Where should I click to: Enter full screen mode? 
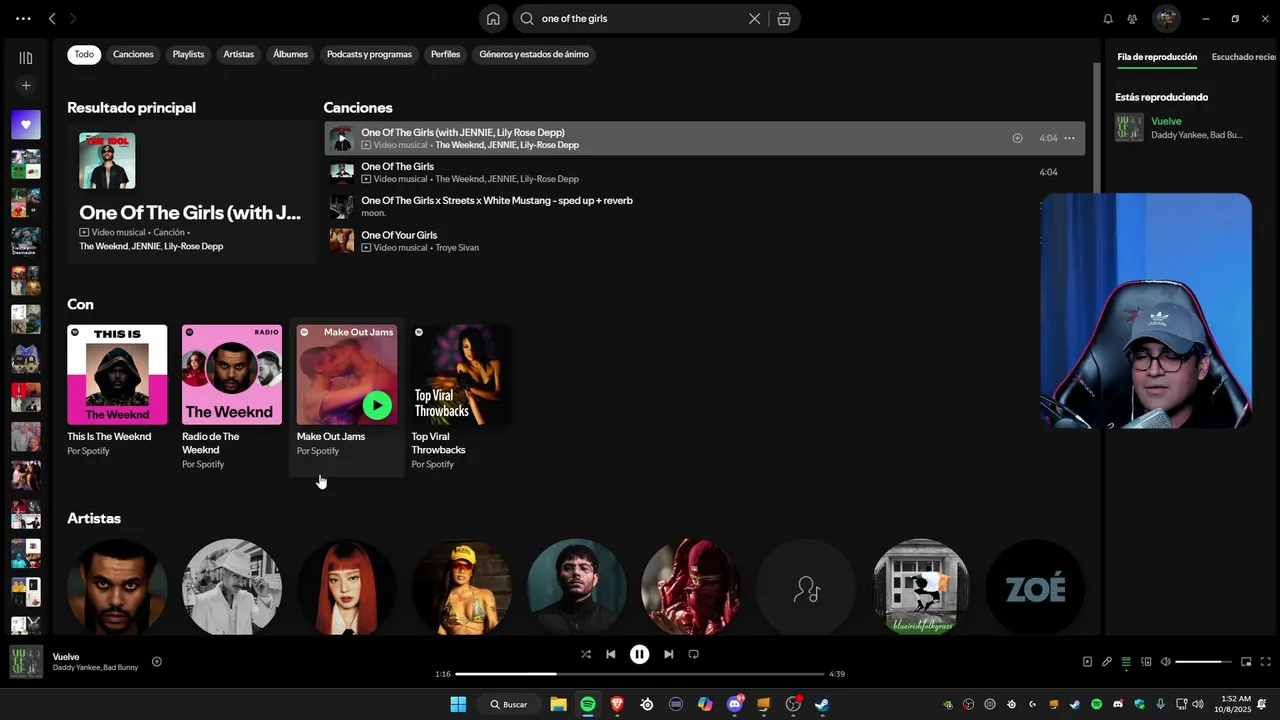point(1266,662)
